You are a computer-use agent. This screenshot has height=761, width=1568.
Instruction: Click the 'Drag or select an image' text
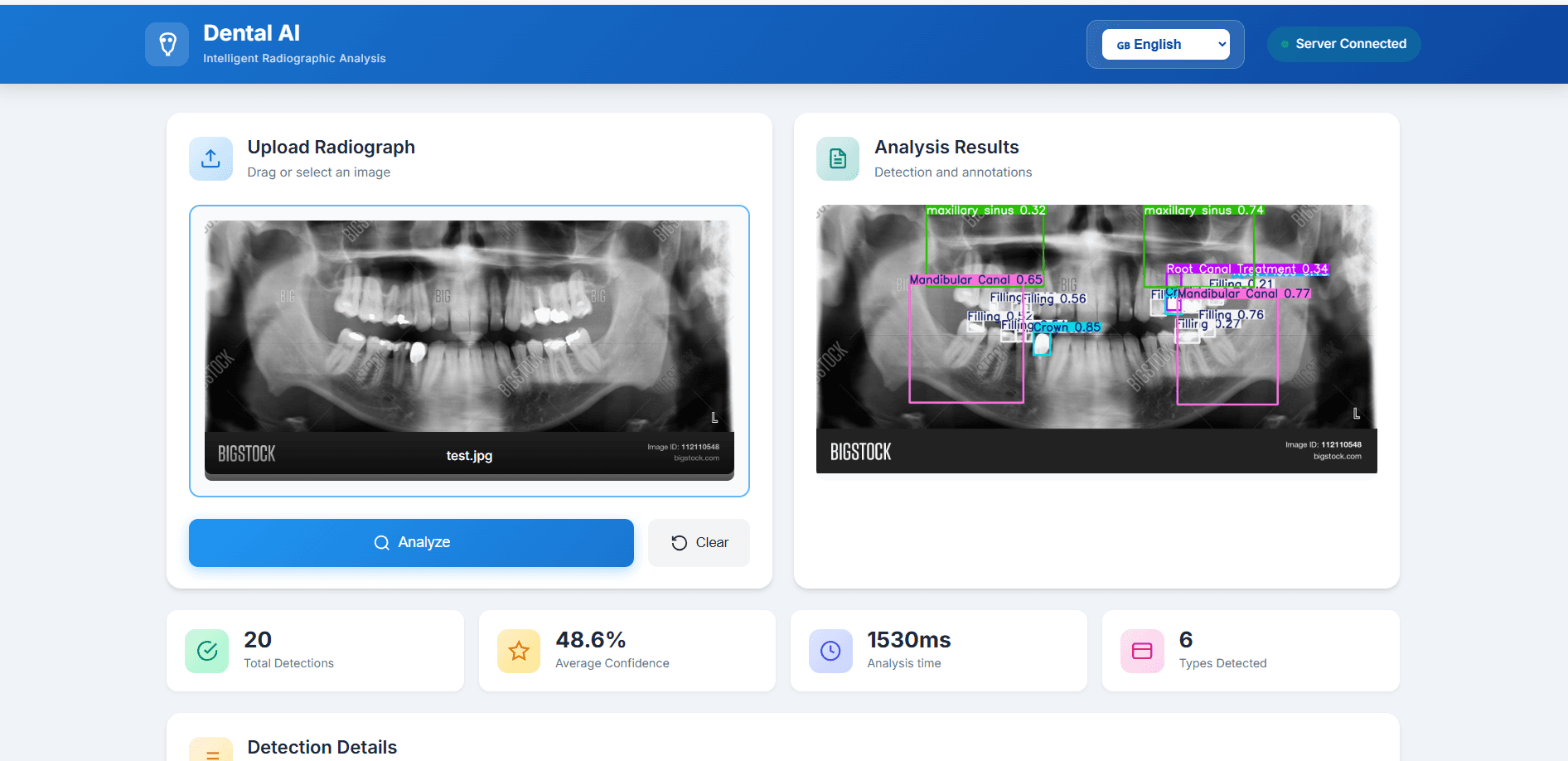coord(319,172)
